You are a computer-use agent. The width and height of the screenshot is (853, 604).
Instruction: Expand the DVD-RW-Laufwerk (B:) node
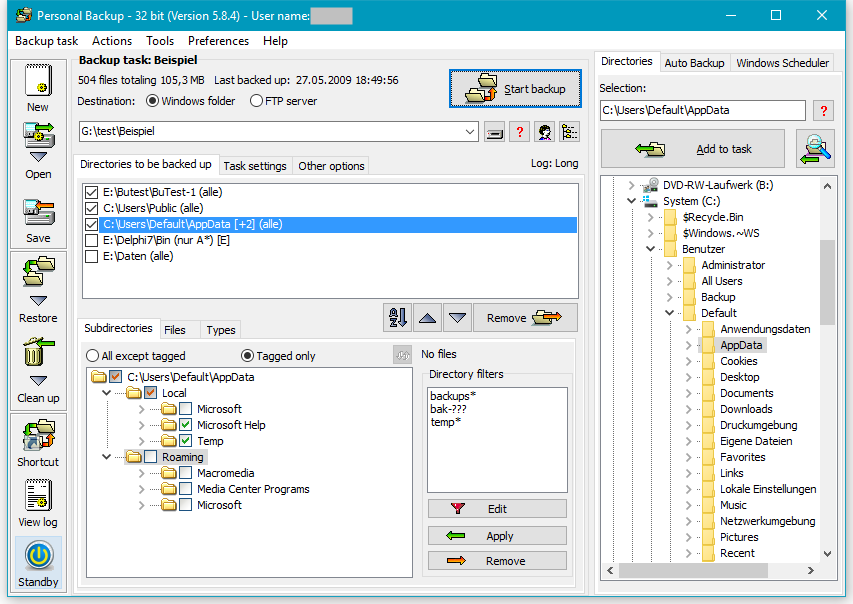[631, 185]
